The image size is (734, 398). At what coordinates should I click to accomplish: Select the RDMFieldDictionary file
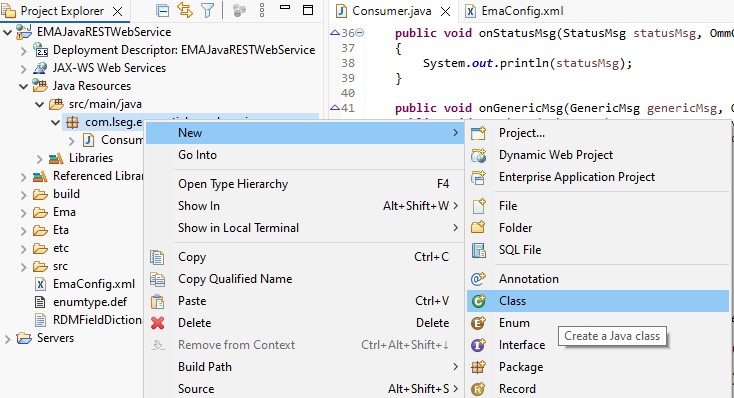[97, 320]
